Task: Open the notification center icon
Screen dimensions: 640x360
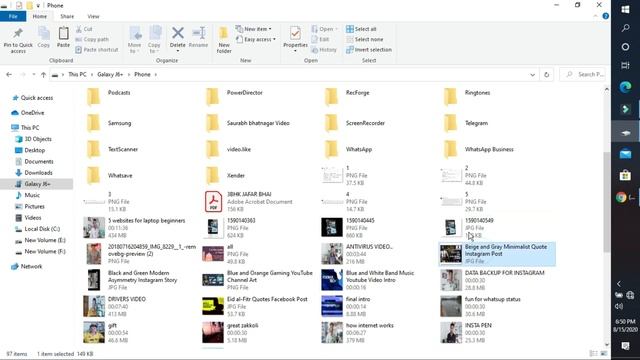Action: [x=625, y=346]
